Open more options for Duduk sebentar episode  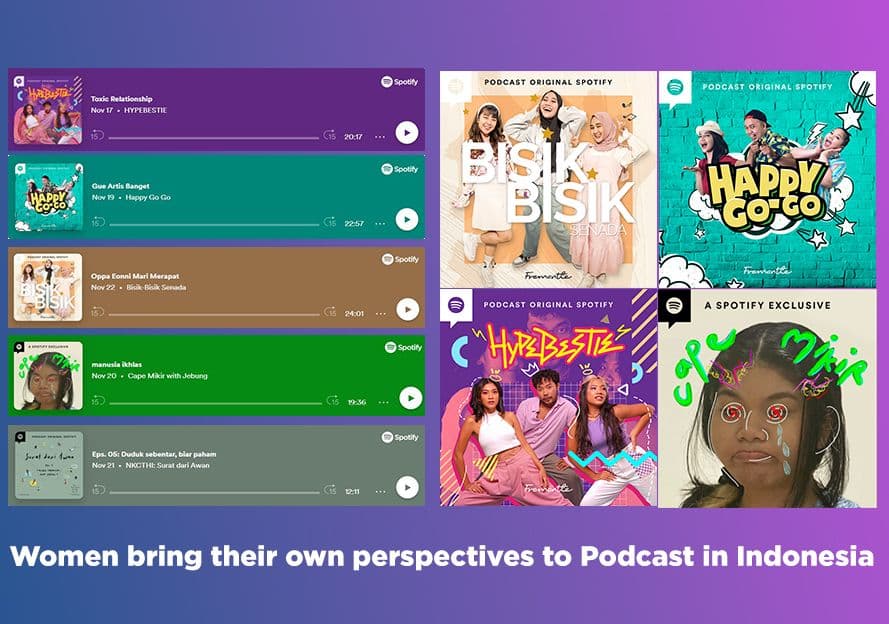point(380,492)
